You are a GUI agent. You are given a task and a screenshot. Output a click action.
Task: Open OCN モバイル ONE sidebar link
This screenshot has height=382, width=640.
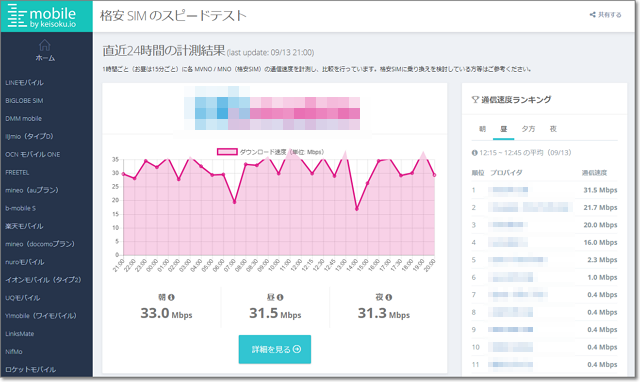(33, 154)
